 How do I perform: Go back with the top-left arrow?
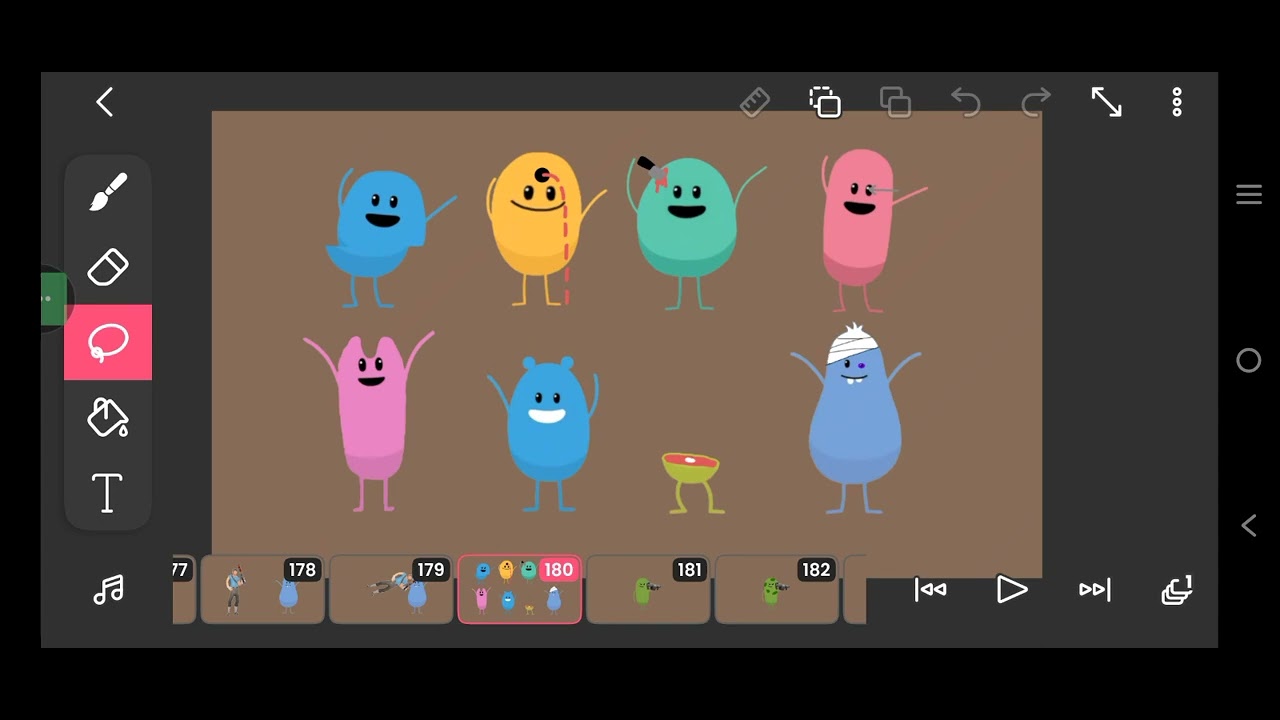[105, 102]
